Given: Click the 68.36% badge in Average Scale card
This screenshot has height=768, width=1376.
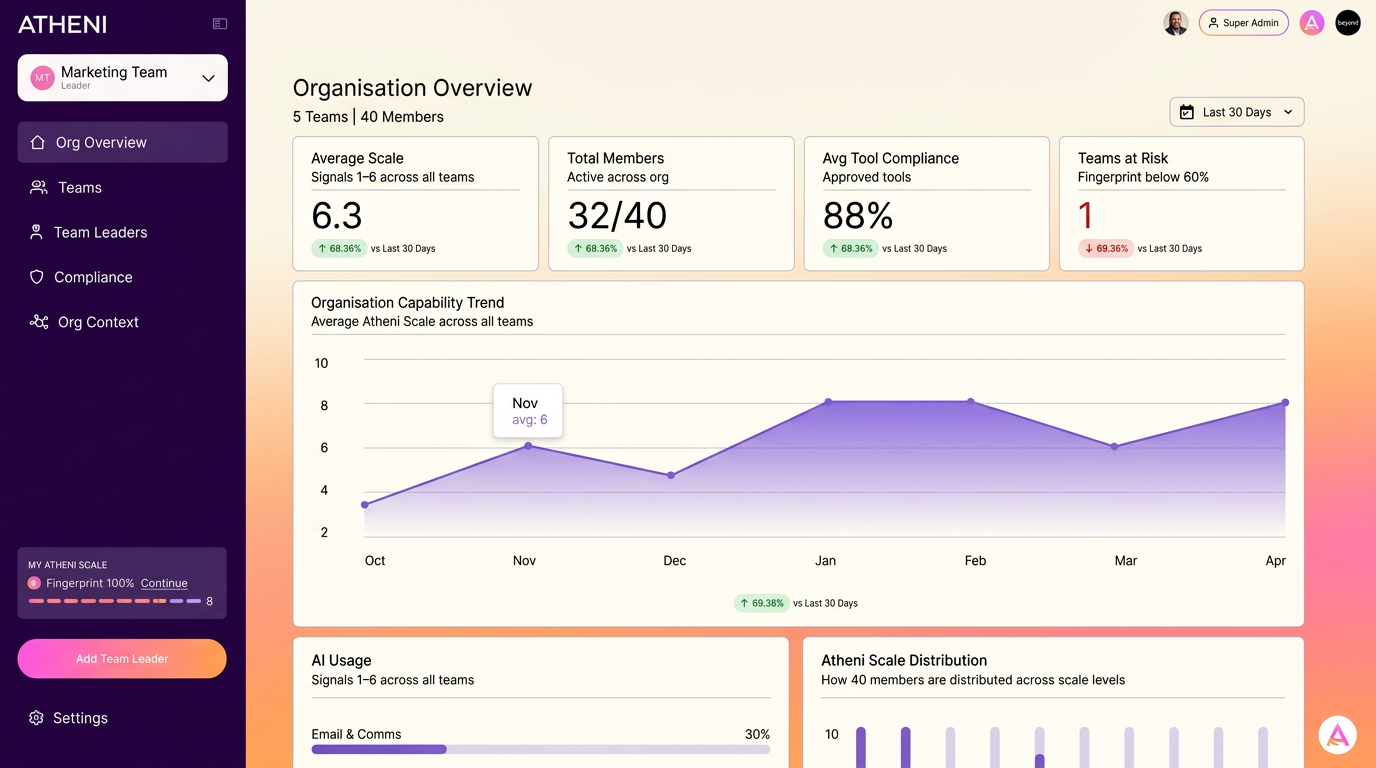Looking at the screenshot, I should [x=339, y=248].
